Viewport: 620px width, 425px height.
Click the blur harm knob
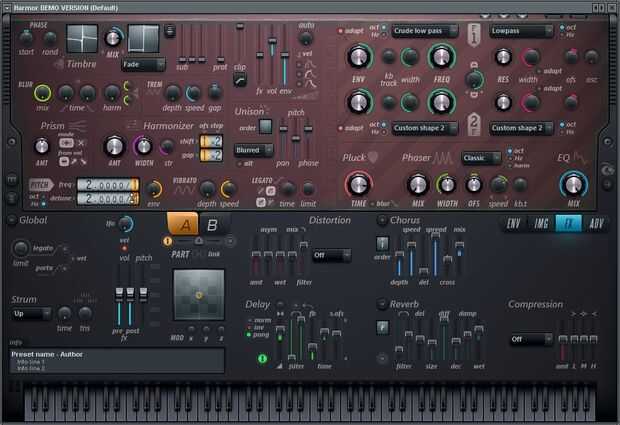tap(112, 93)
